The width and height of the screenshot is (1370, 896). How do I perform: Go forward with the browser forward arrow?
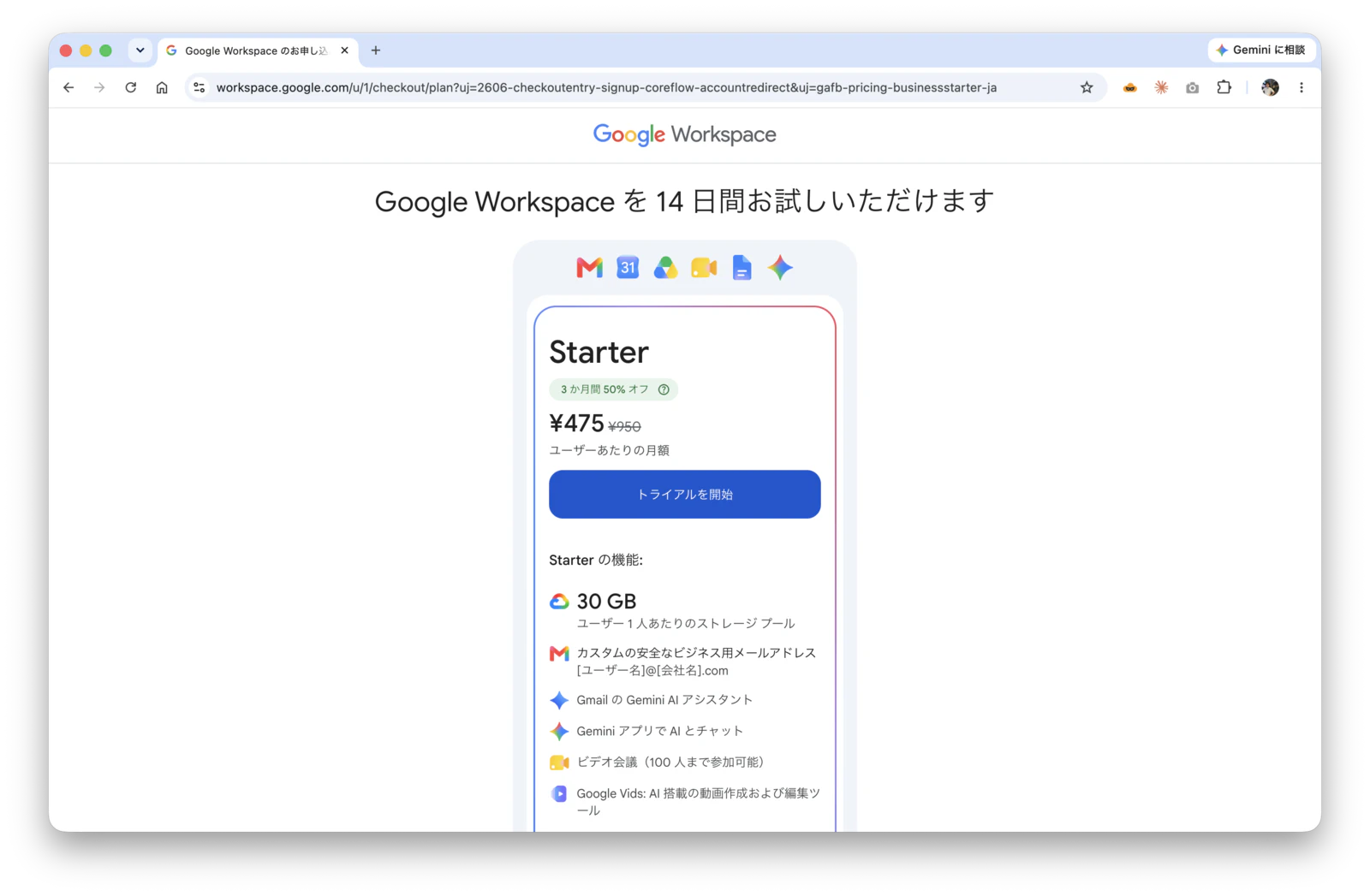click(x=99, y=87)
